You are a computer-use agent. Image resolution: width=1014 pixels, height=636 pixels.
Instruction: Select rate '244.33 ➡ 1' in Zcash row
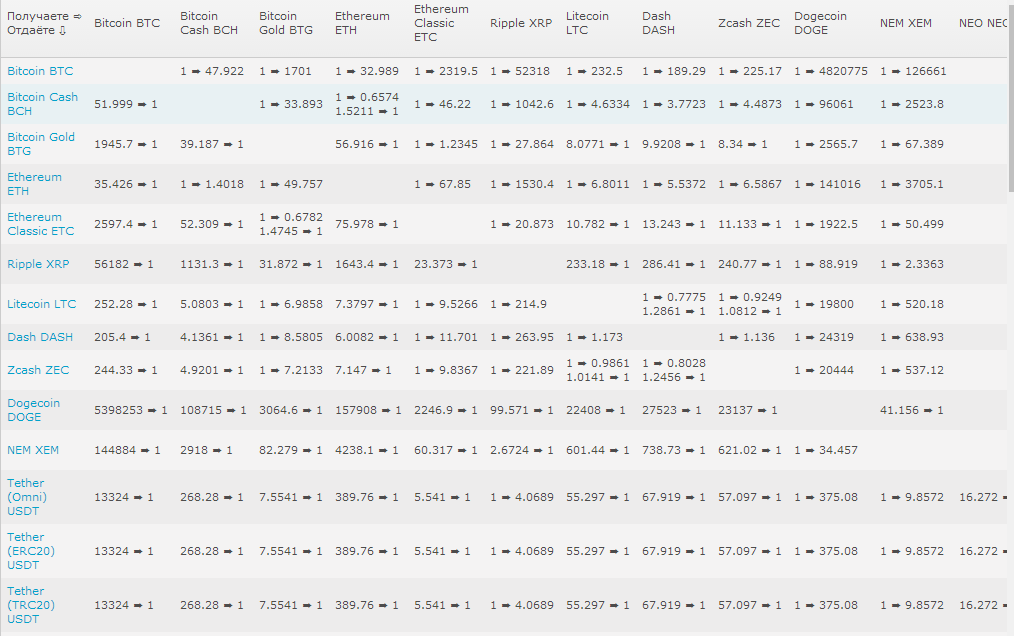coord(126,370)
